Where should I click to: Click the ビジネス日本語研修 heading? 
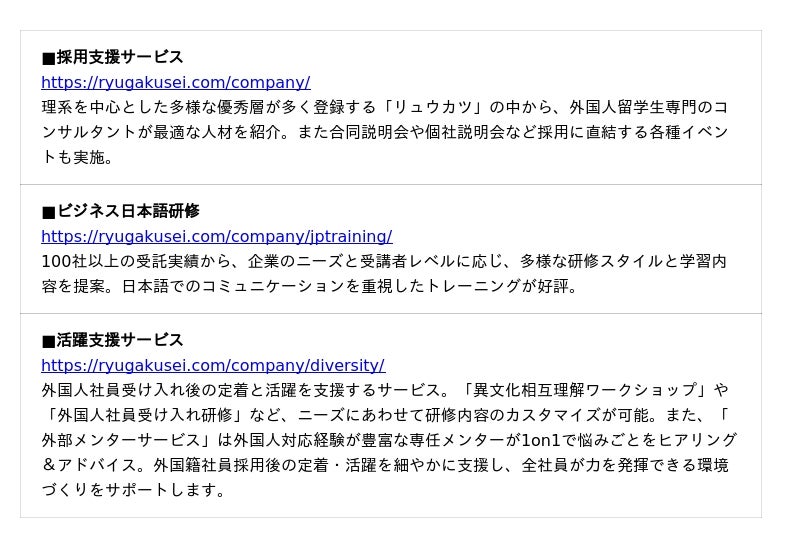128,211
